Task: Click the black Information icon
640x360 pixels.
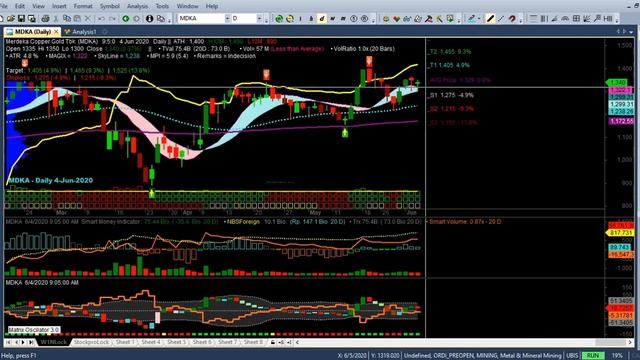Action: point(149,18)
